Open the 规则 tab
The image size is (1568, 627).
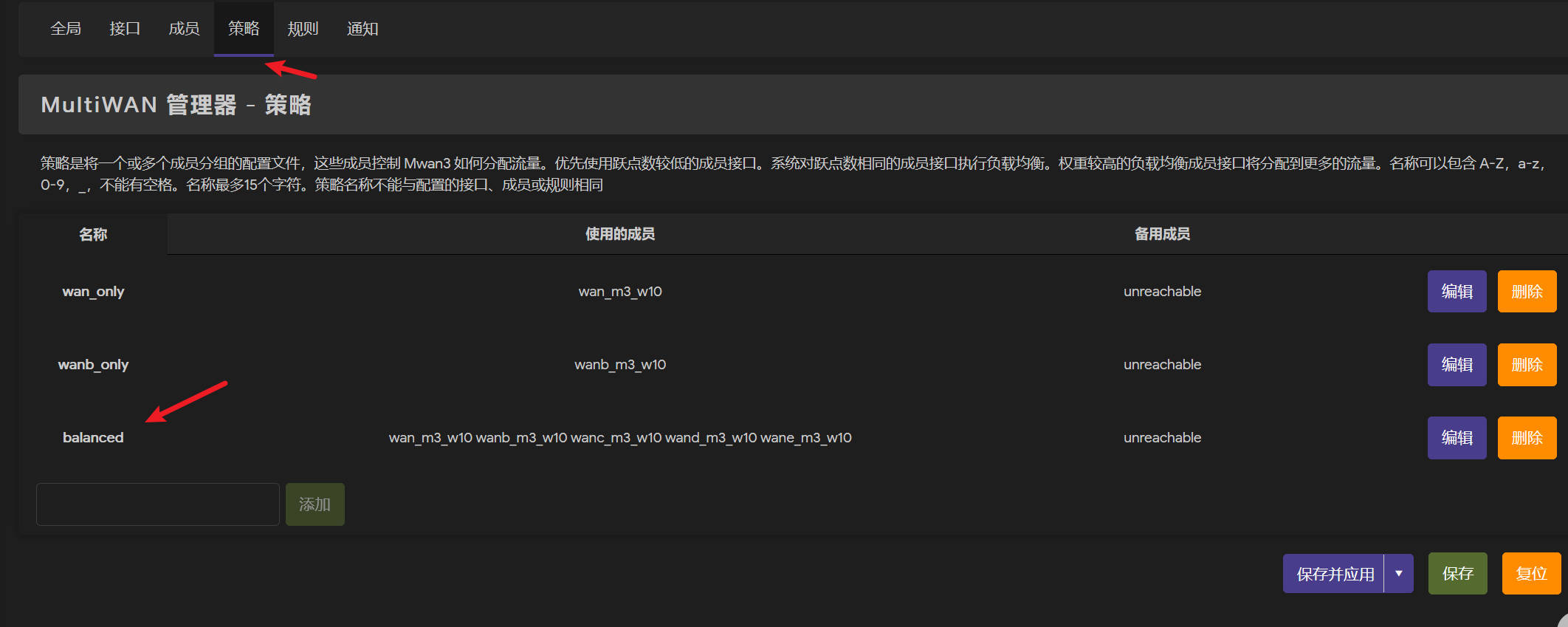303,29
